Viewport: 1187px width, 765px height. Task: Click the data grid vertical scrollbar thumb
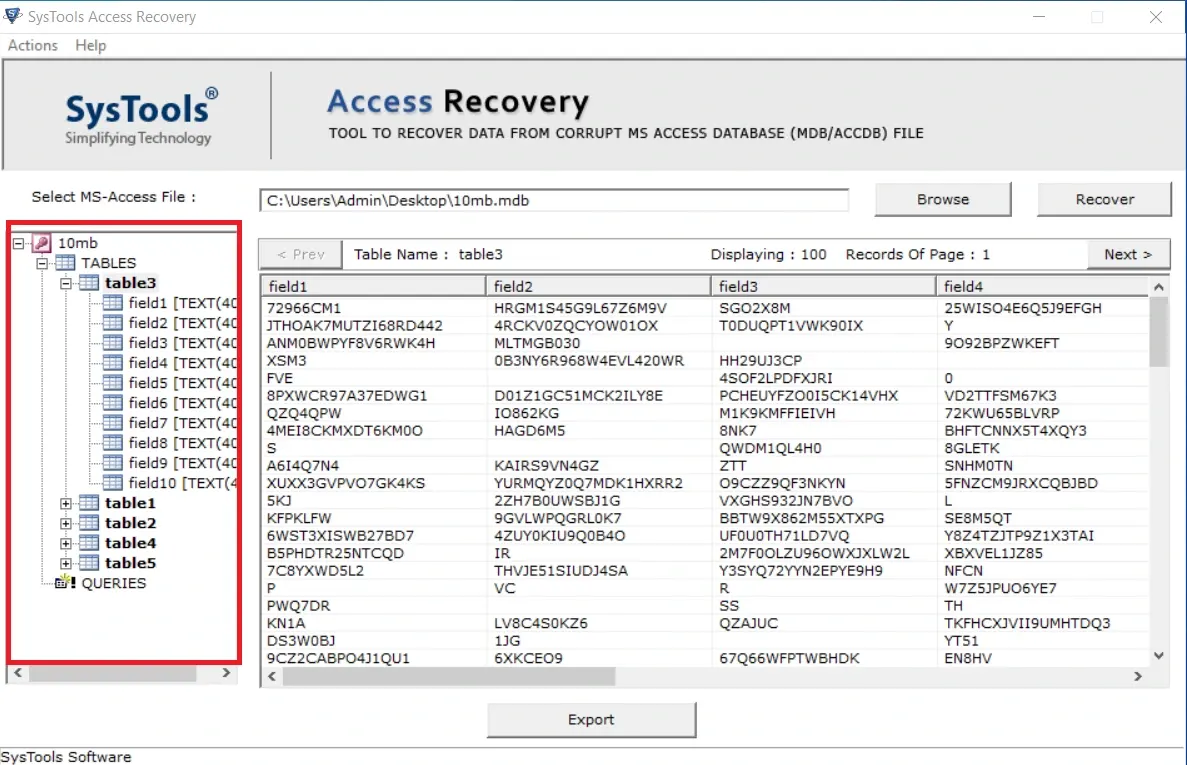[x=1158, y=331]
